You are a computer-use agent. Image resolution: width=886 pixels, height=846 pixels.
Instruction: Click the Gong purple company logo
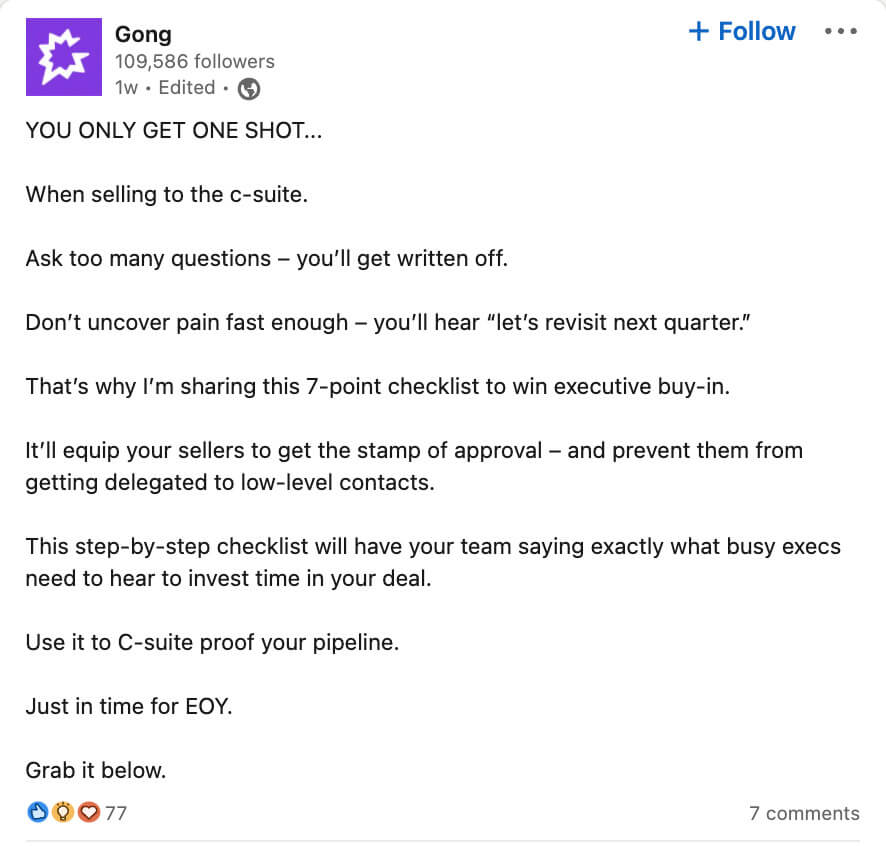click(x=63, y=57)
